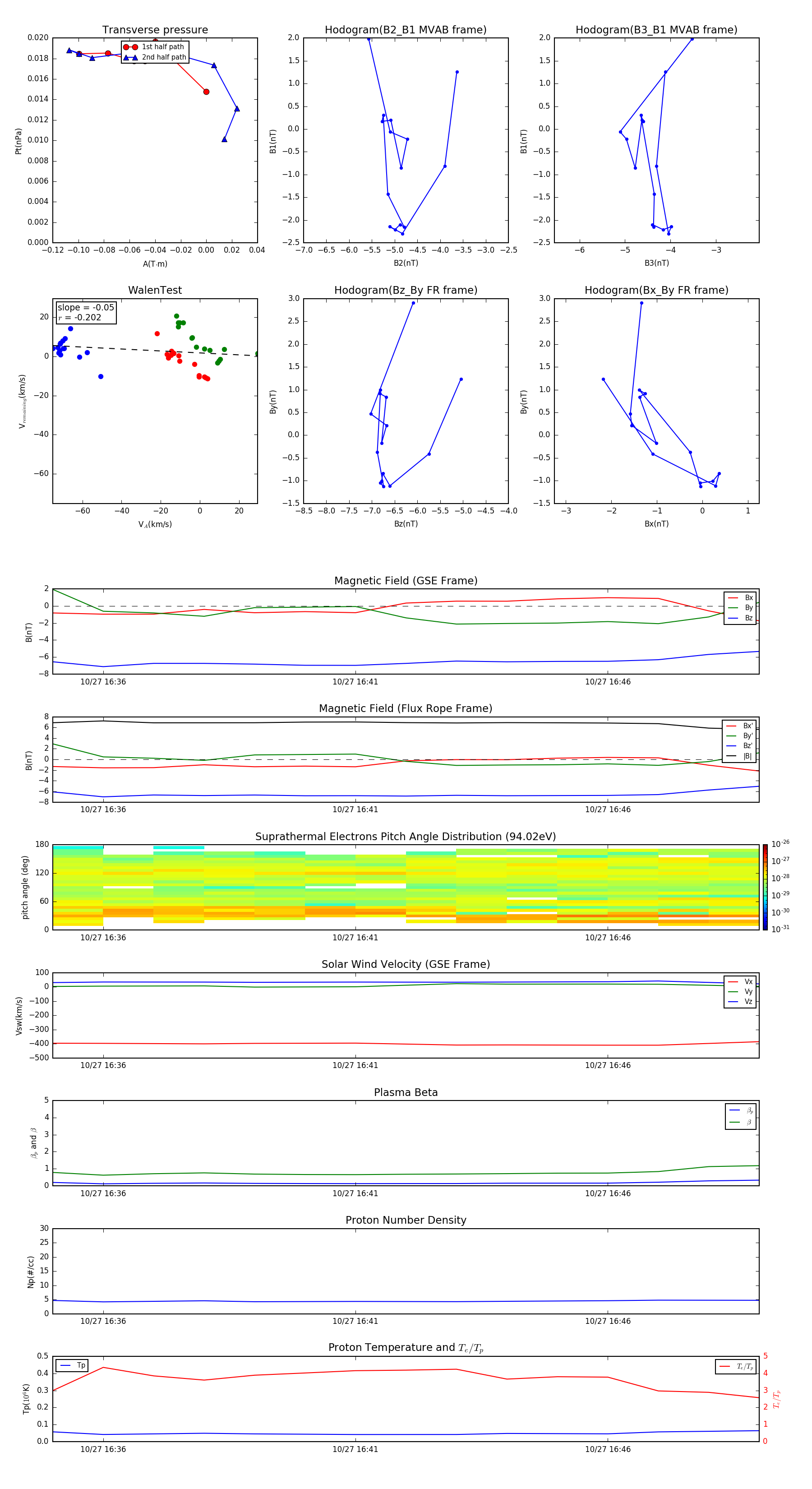Click the "WalenTest" plot title

(155, 290)
